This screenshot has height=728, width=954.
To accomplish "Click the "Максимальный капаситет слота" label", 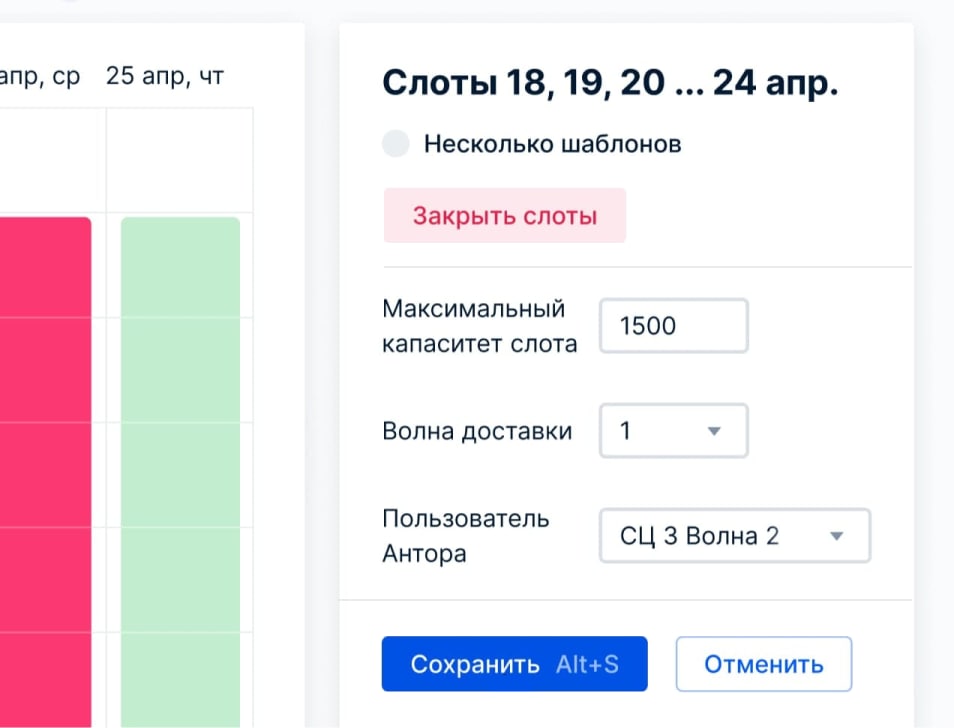I will click(x=479, y=326).
